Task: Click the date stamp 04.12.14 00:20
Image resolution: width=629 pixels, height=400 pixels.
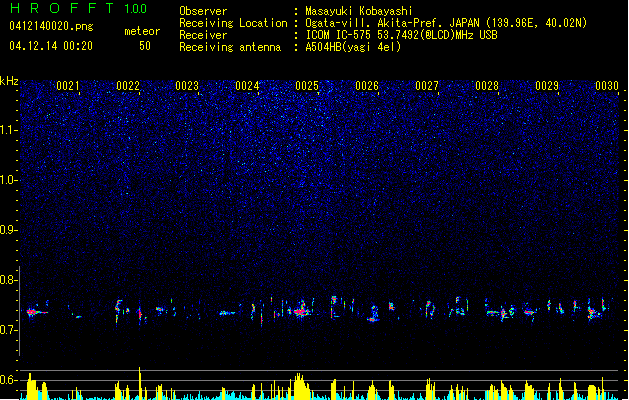Action: [x=51, y=46]
